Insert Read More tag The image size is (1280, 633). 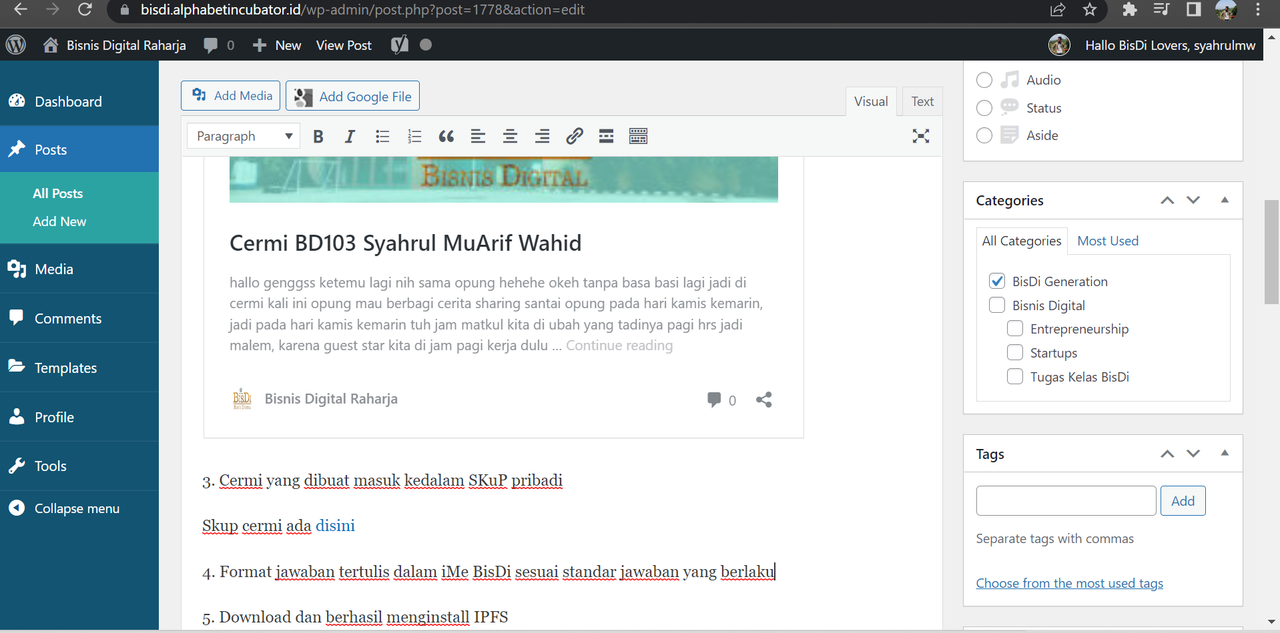coord(606,136)
